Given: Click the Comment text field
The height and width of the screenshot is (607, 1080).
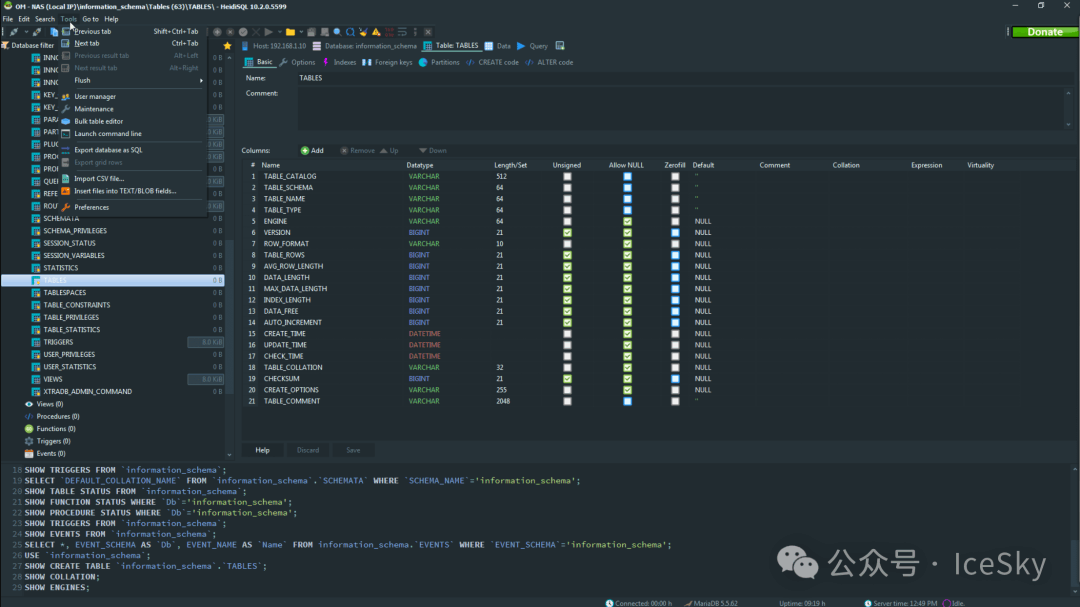Looking at the screenshot, I should (x=683, y=110).
